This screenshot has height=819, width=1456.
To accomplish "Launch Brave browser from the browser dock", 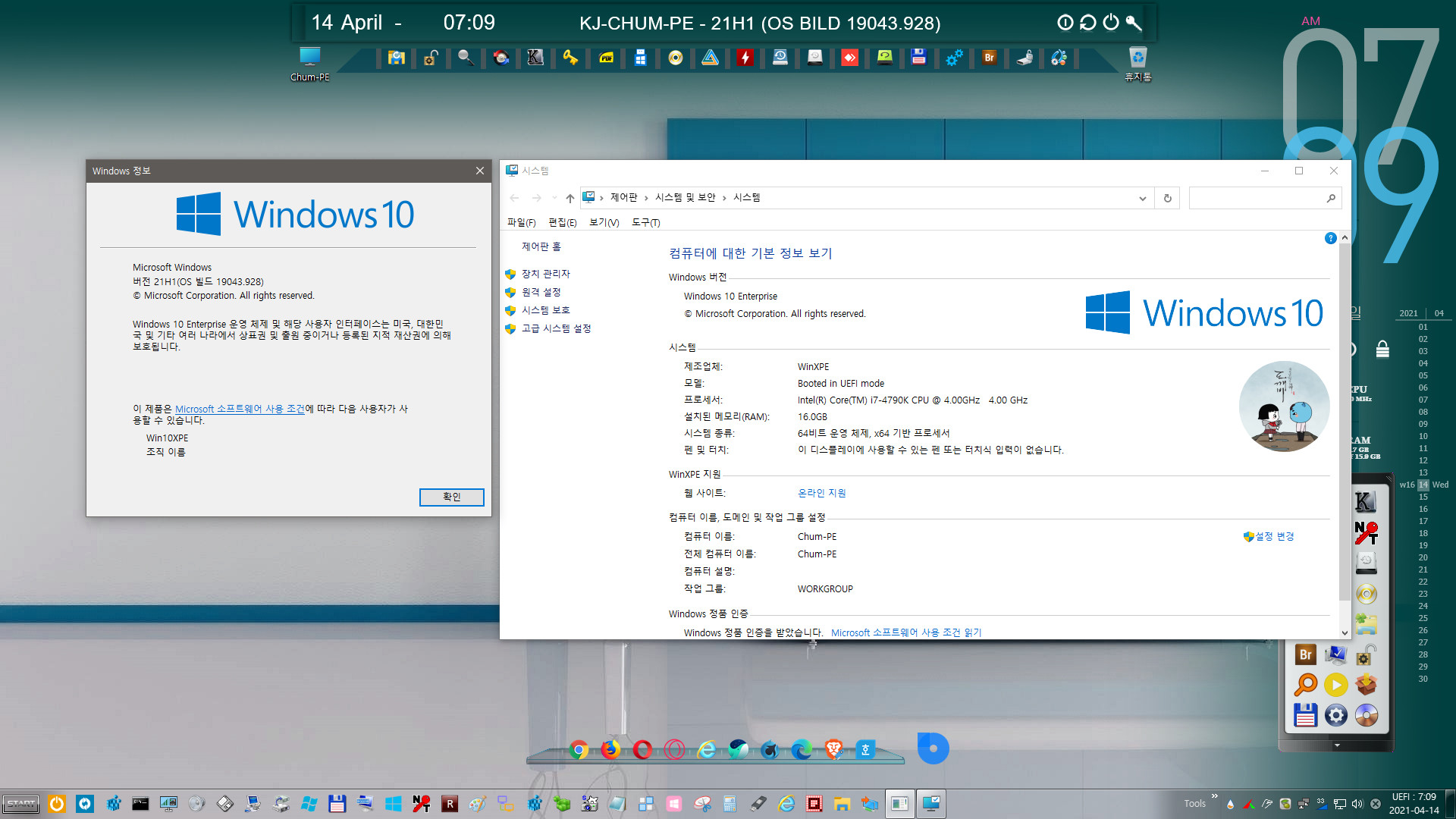I will pyautogui.click(x=833, y=750).
